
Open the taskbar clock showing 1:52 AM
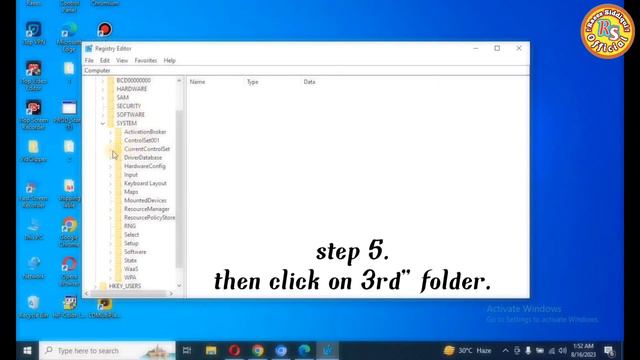coord(583,351)
